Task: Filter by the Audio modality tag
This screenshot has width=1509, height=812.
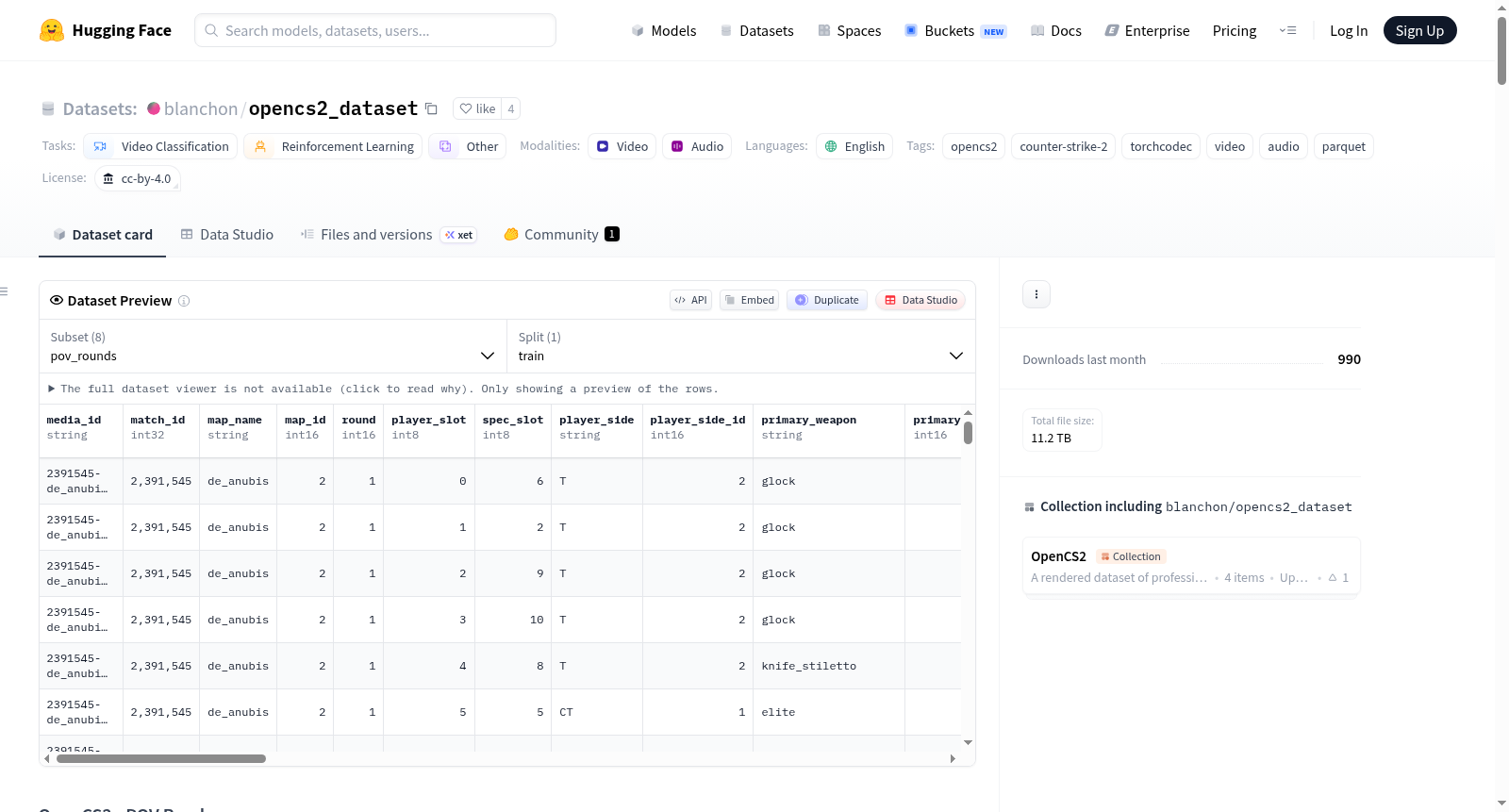Action: point(697,146)
